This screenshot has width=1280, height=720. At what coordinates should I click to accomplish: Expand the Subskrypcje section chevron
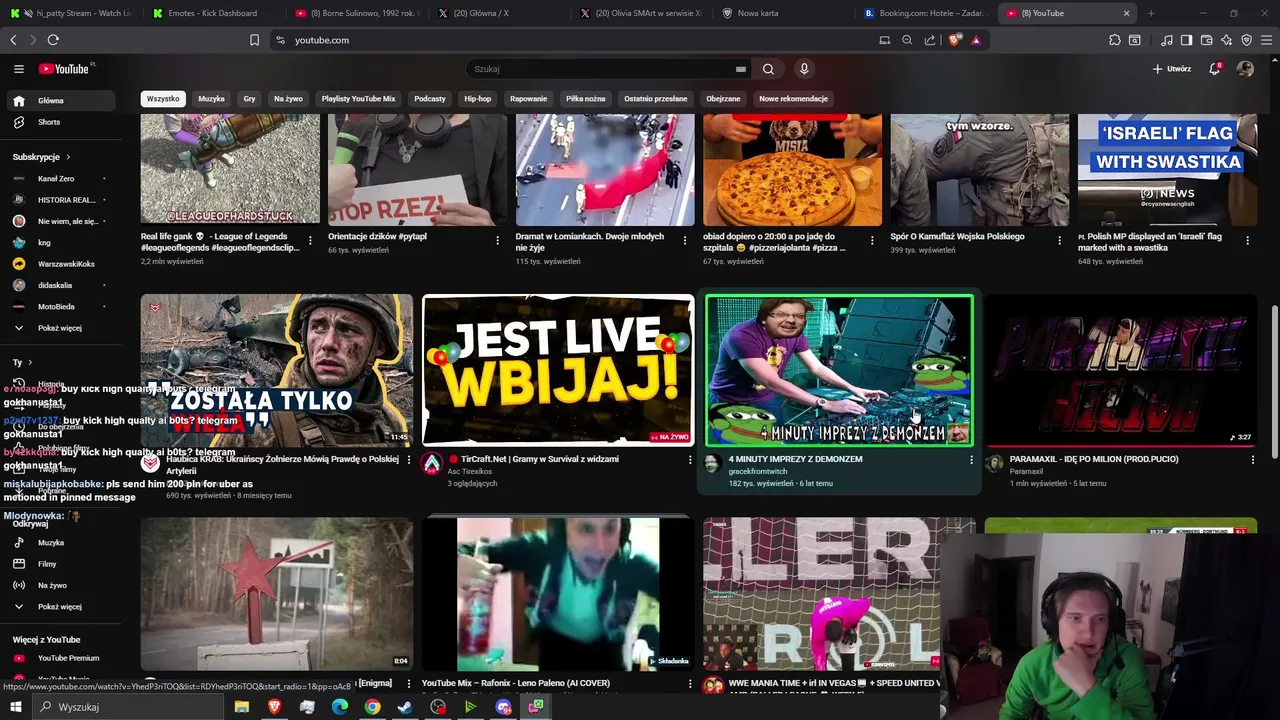68,157
